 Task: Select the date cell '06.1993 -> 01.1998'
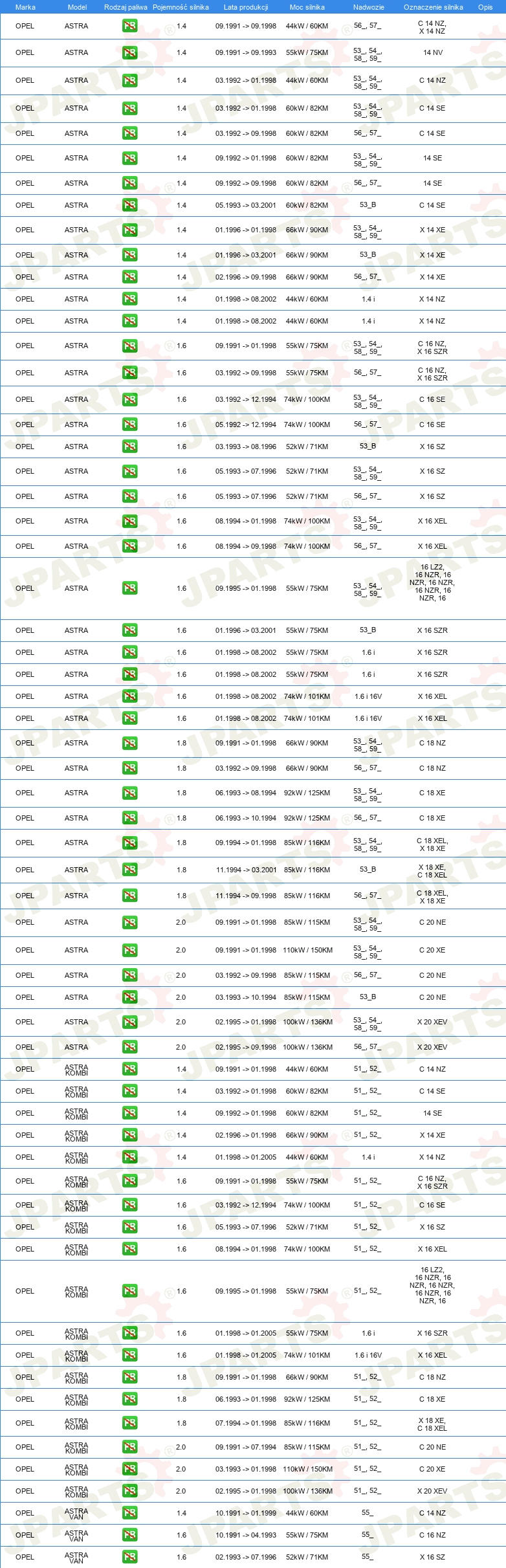click(246, 1399)
